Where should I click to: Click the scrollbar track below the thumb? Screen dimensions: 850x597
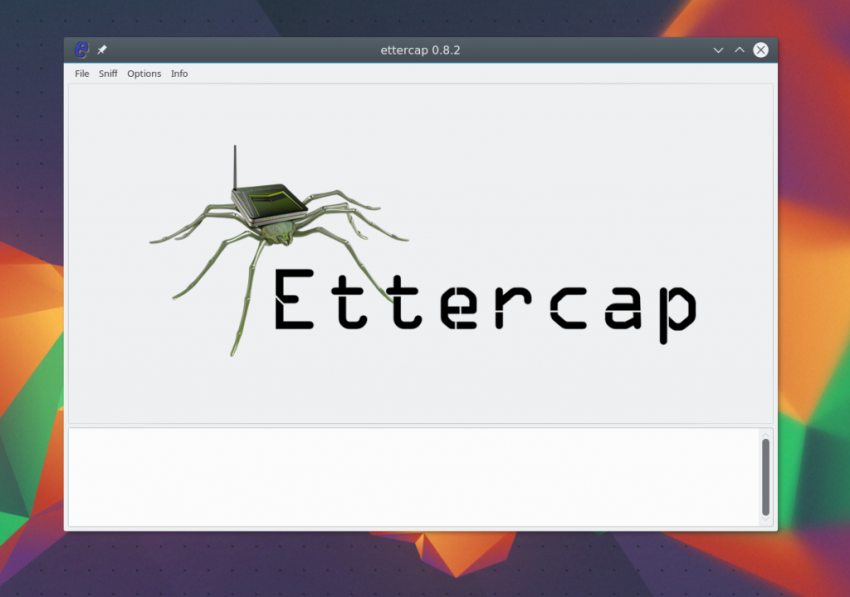[x=766, y=518]
